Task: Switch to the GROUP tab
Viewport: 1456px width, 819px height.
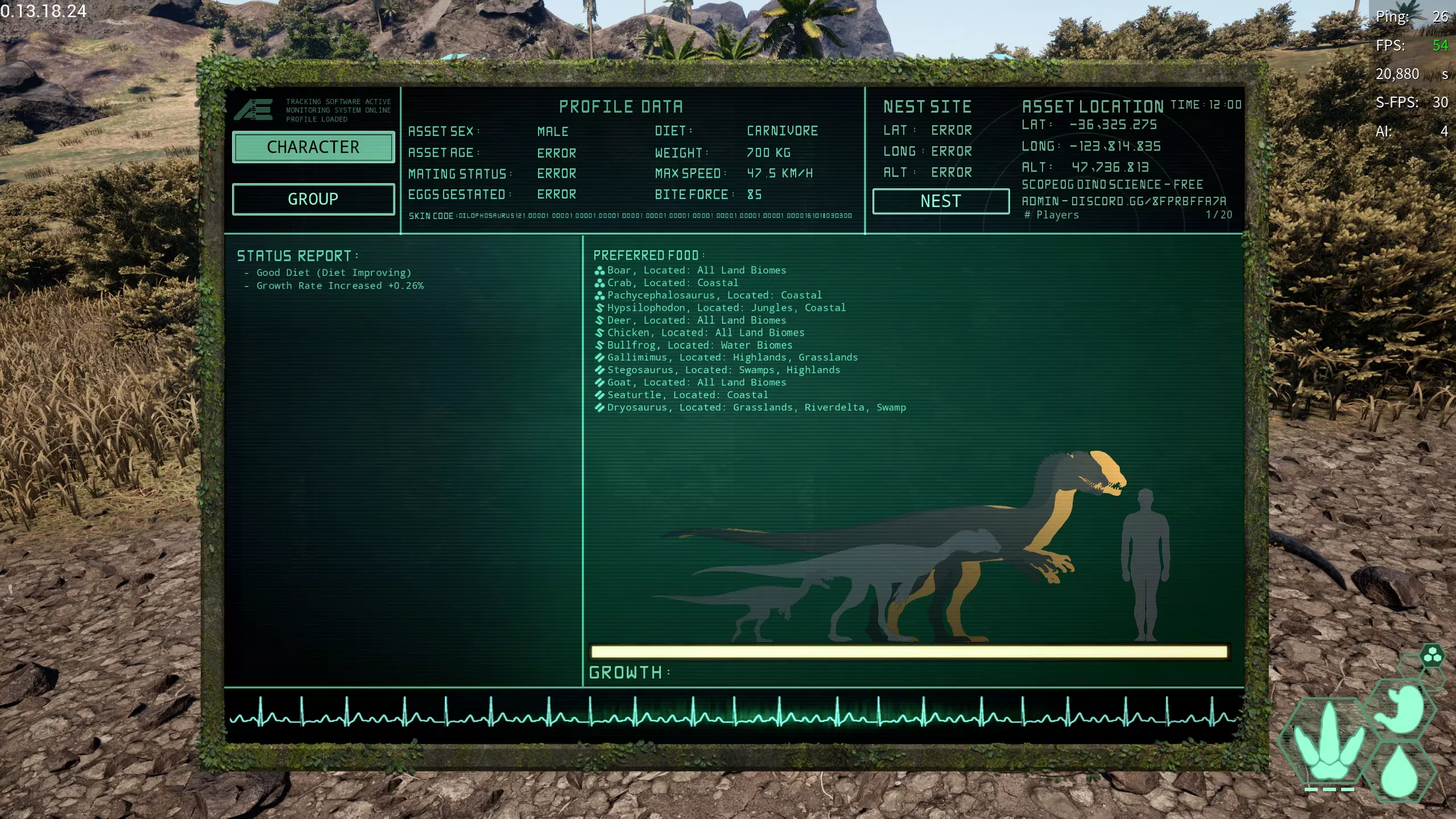Action: click(x=313, y=199)
